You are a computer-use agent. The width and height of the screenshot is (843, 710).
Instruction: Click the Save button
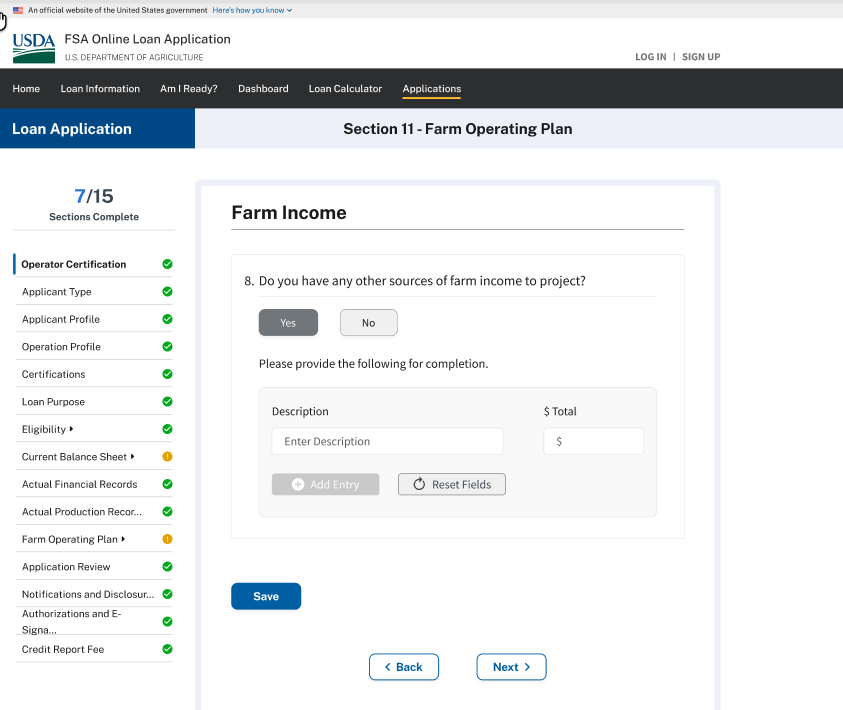(x=266, y=596)
